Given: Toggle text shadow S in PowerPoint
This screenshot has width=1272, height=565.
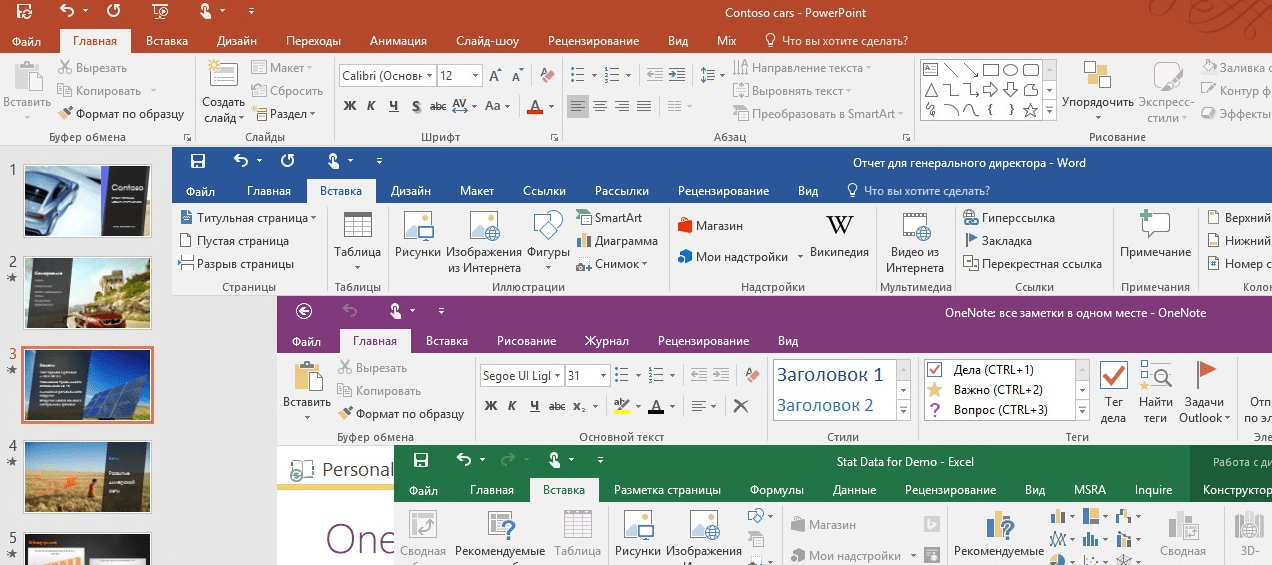Looking at the screenshot, I should [415, 106].
